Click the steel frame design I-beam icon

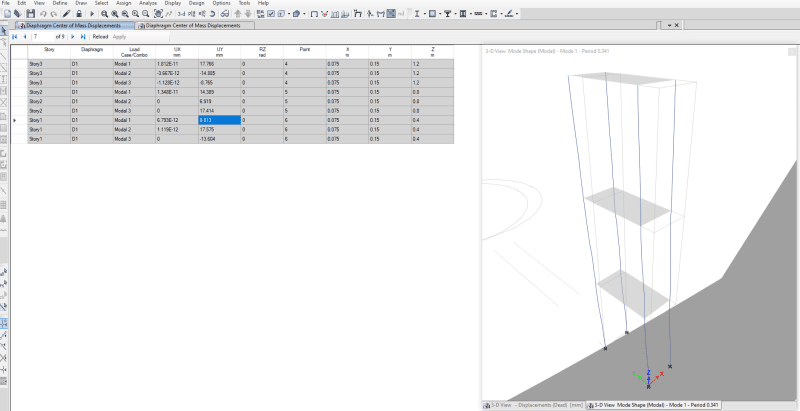click(417, 14)
